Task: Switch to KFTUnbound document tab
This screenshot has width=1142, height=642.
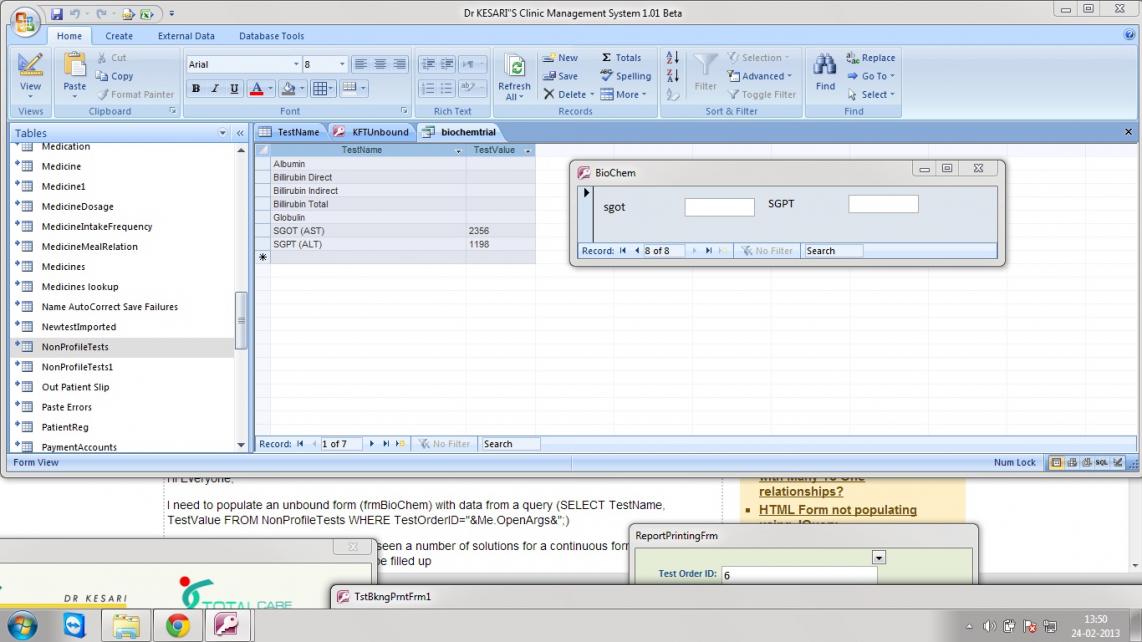Action: tap(371, 132)
